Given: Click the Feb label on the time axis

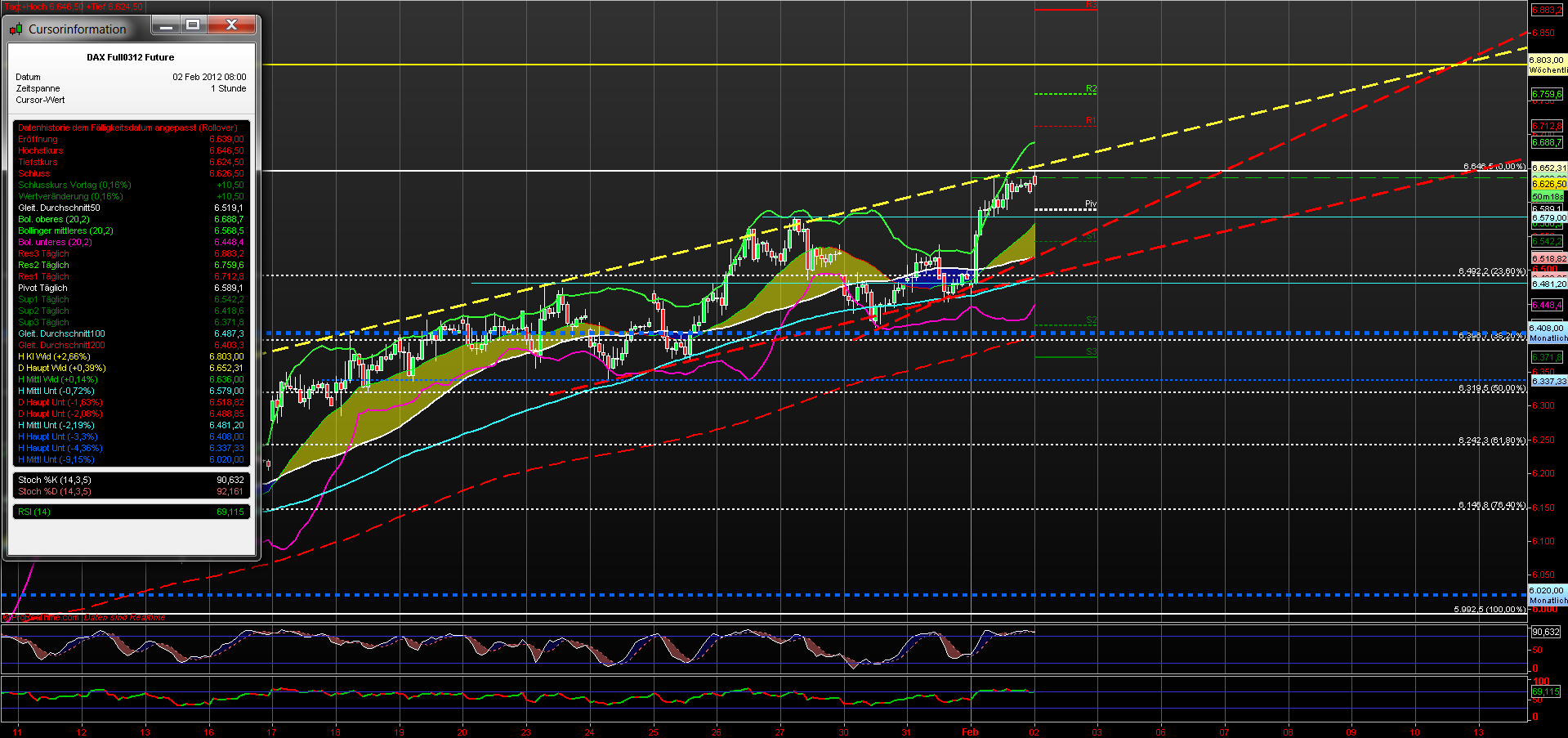Looking at the screenshot, I should click(969, 732).
